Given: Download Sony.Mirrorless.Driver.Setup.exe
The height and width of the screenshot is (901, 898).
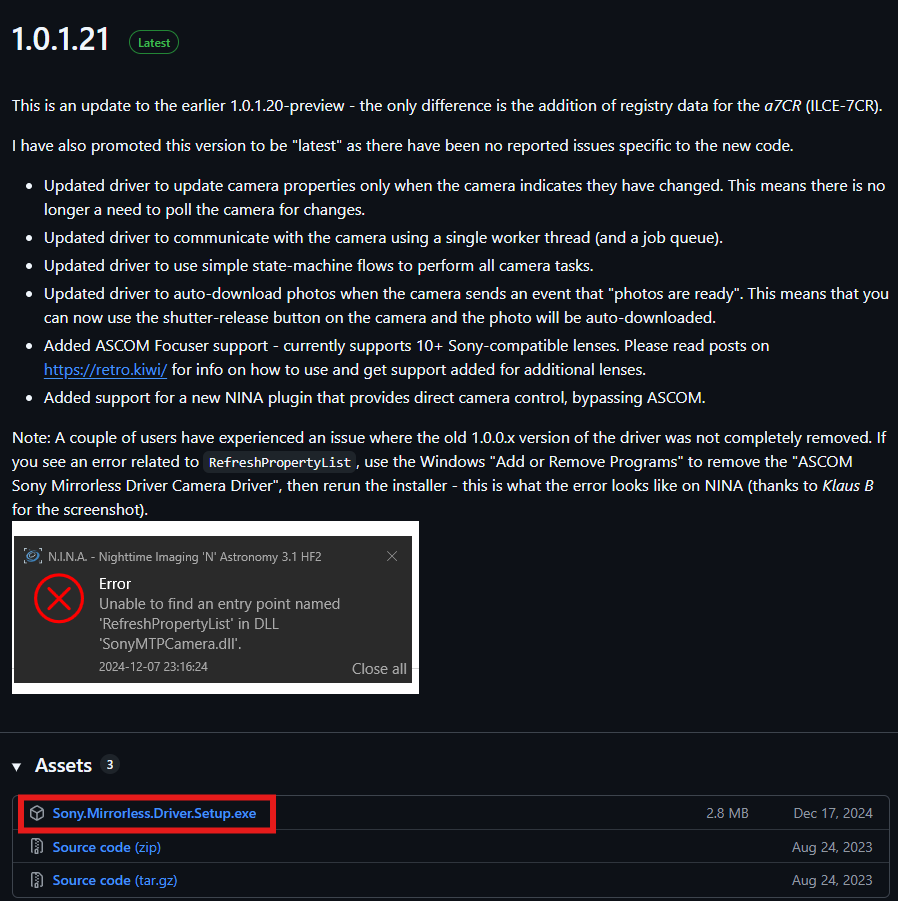Looking at the screenshot, I should point(155,813).
